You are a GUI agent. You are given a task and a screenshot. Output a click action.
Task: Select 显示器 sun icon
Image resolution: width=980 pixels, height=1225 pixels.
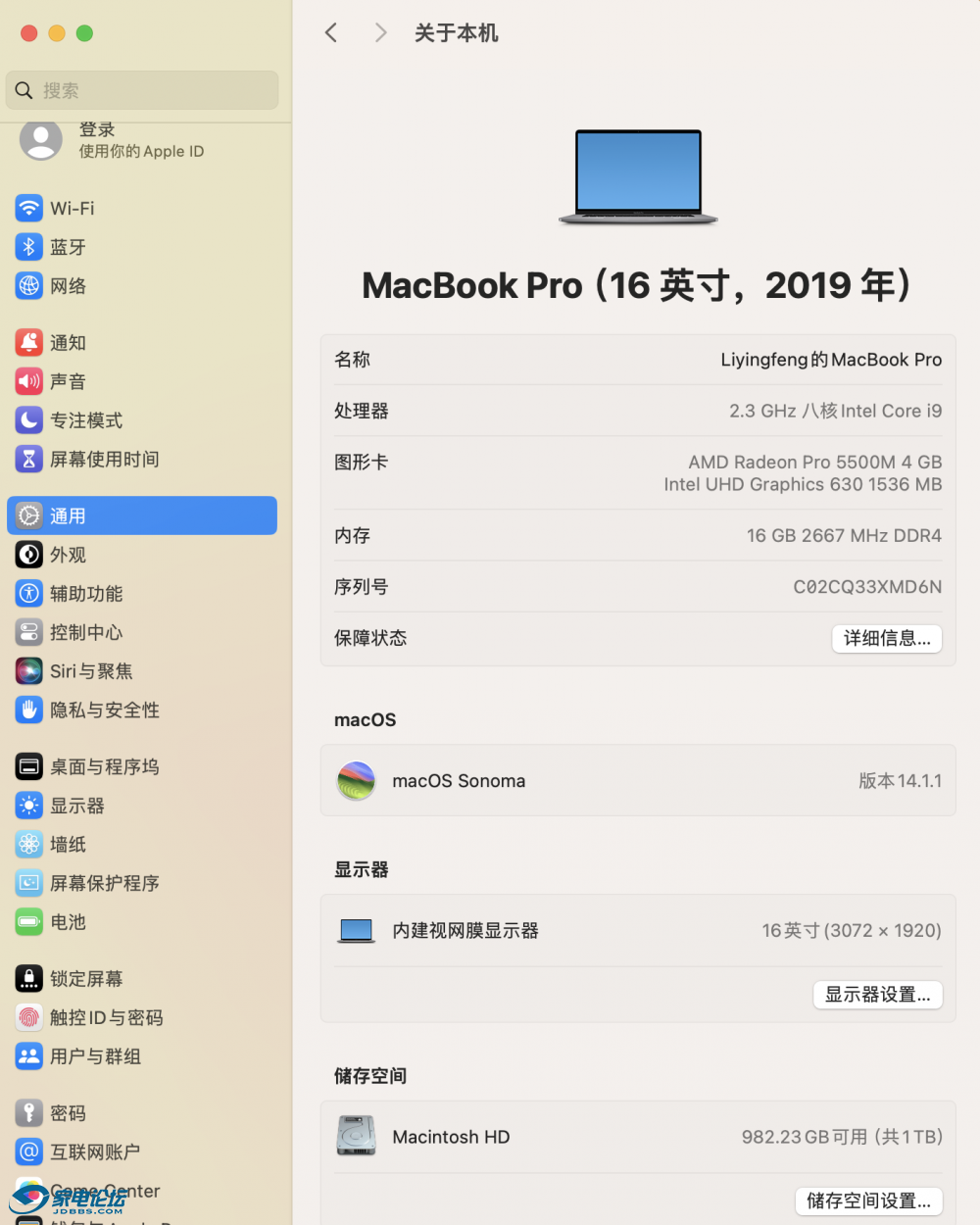point(29,806)
